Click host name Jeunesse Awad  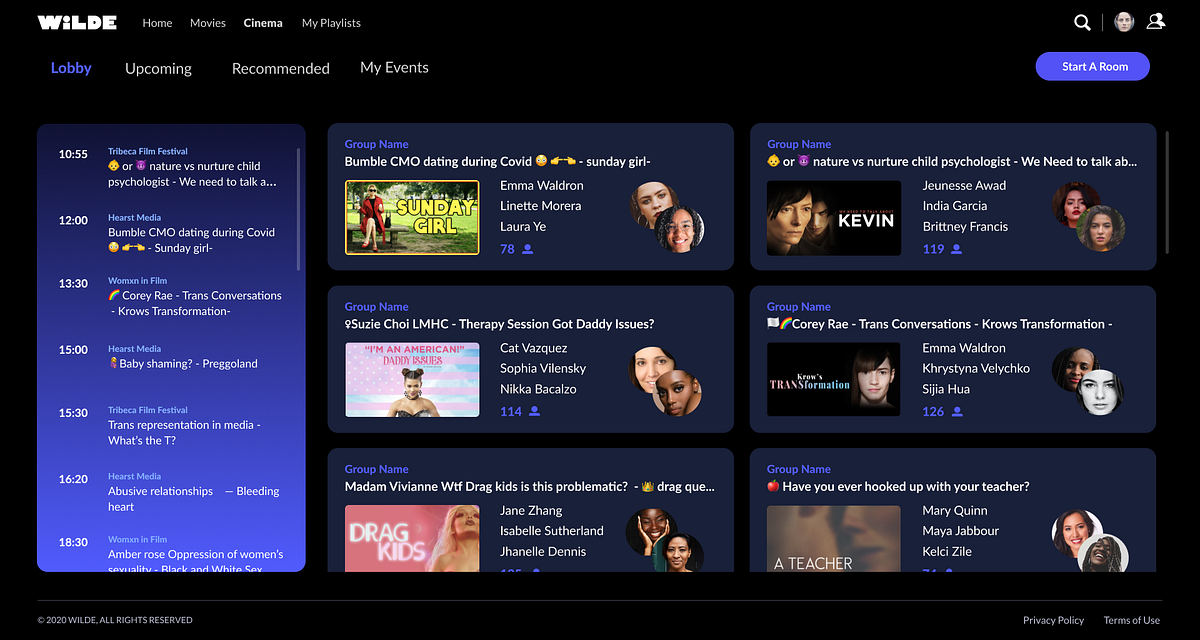964,185
